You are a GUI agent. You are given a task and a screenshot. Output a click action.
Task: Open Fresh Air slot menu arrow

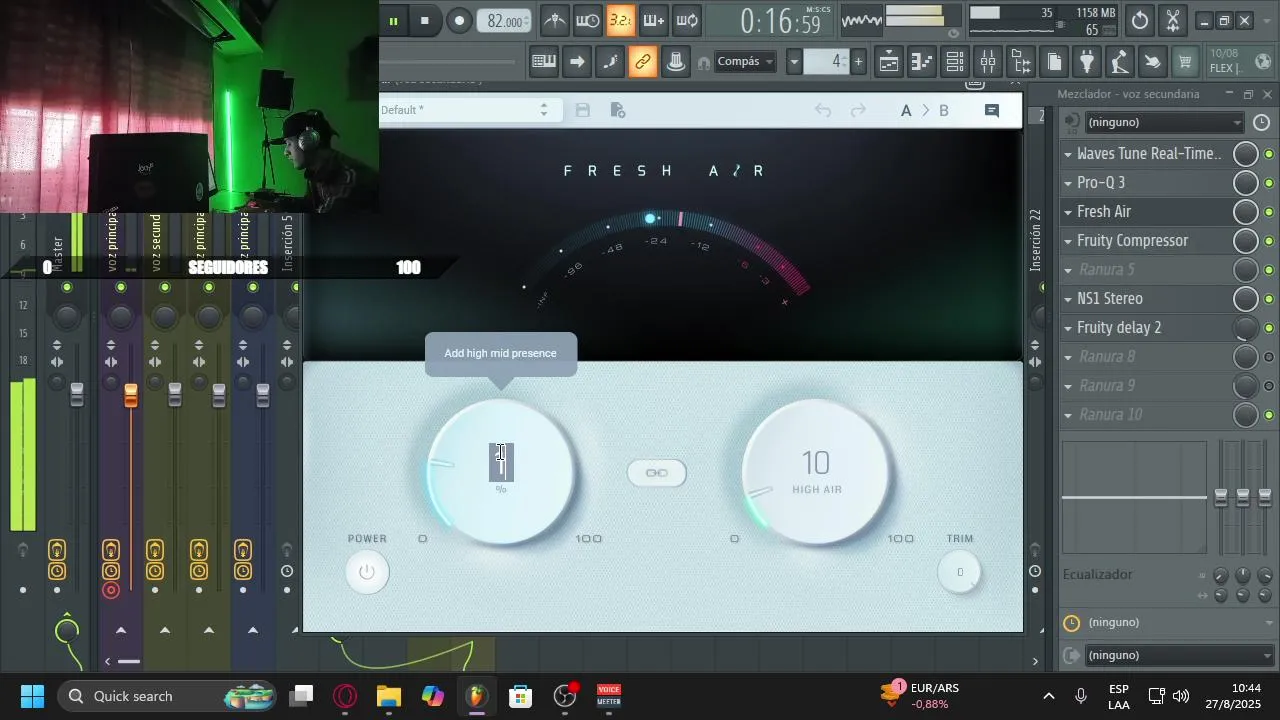coord(1068,212)
